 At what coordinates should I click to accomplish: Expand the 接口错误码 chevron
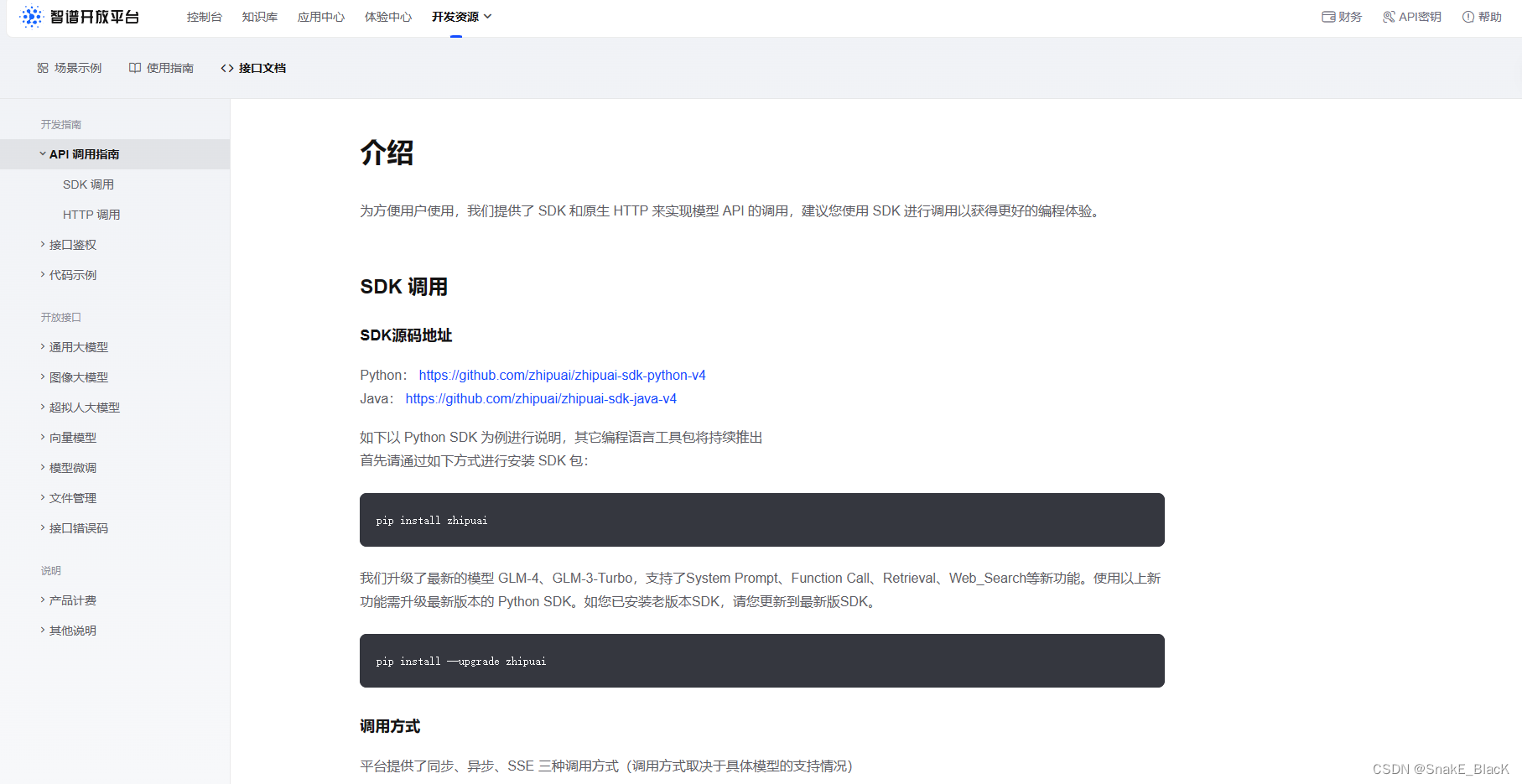pyautogui.click(x=43, y=528)
